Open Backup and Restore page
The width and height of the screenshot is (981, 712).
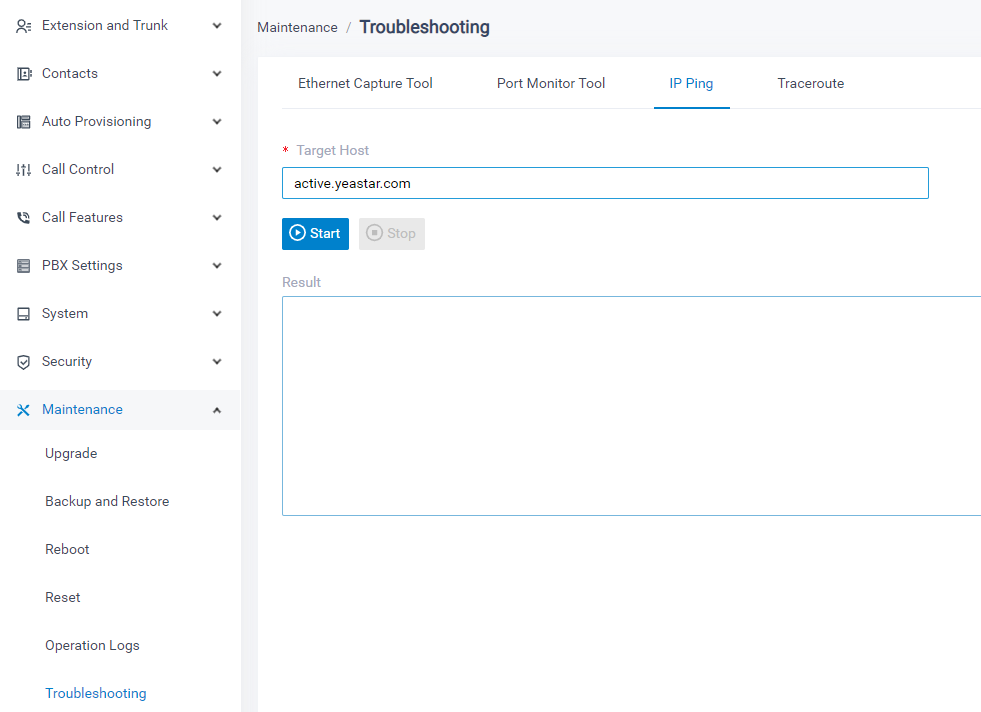coord(107,501)
